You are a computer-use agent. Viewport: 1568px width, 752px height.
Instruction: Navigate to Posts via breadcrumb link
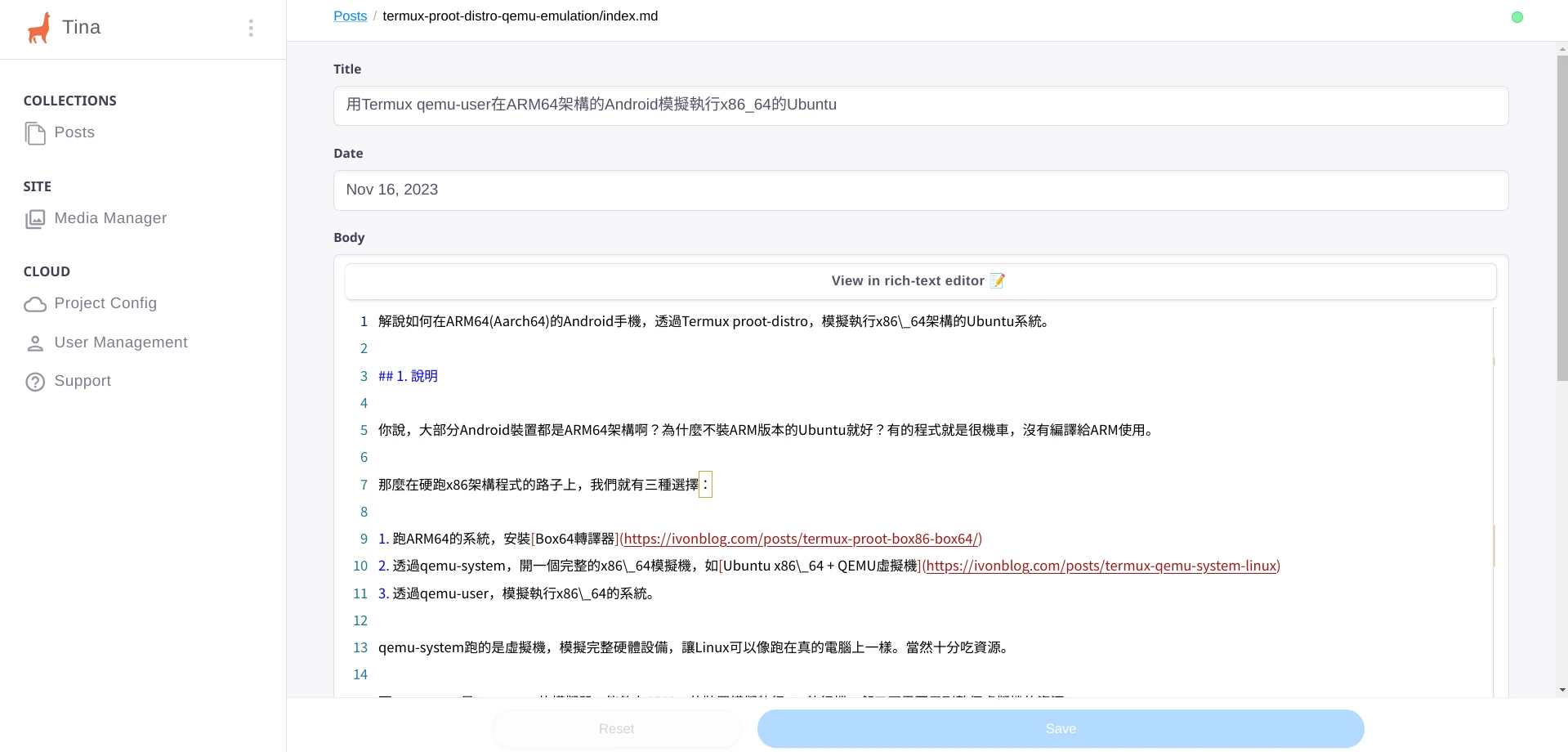point(350,16)
